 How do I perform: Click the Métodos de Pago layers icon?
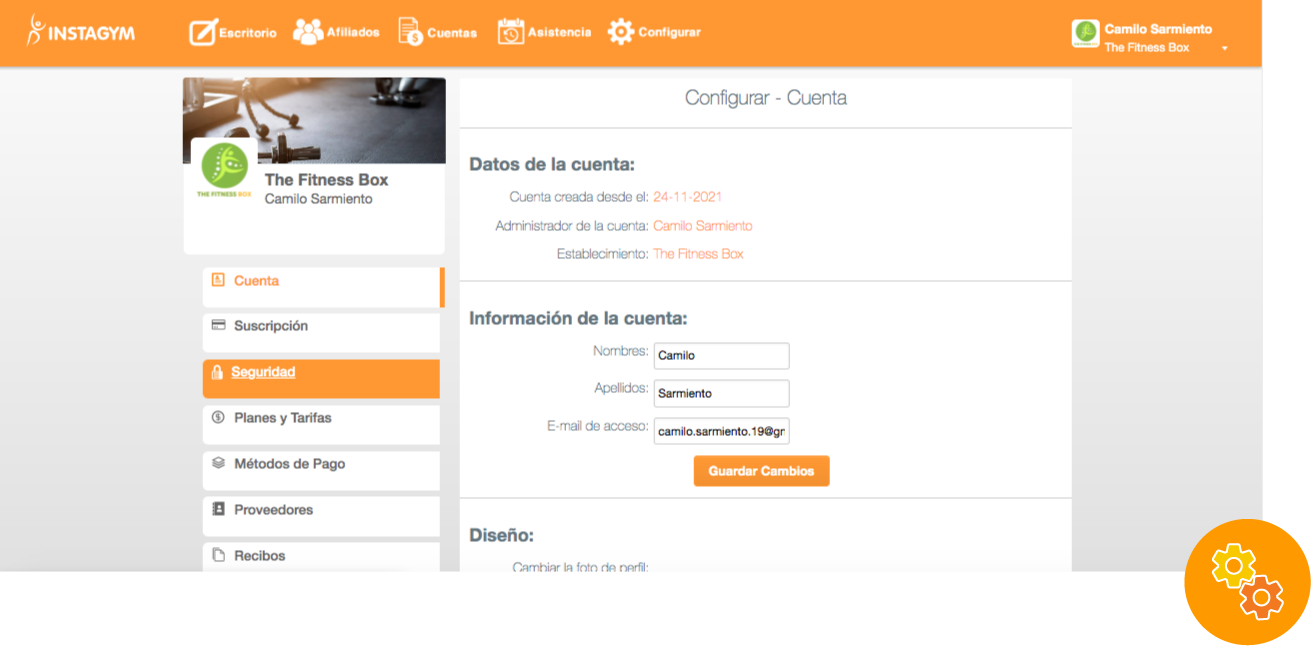click(x=218, y=464)
